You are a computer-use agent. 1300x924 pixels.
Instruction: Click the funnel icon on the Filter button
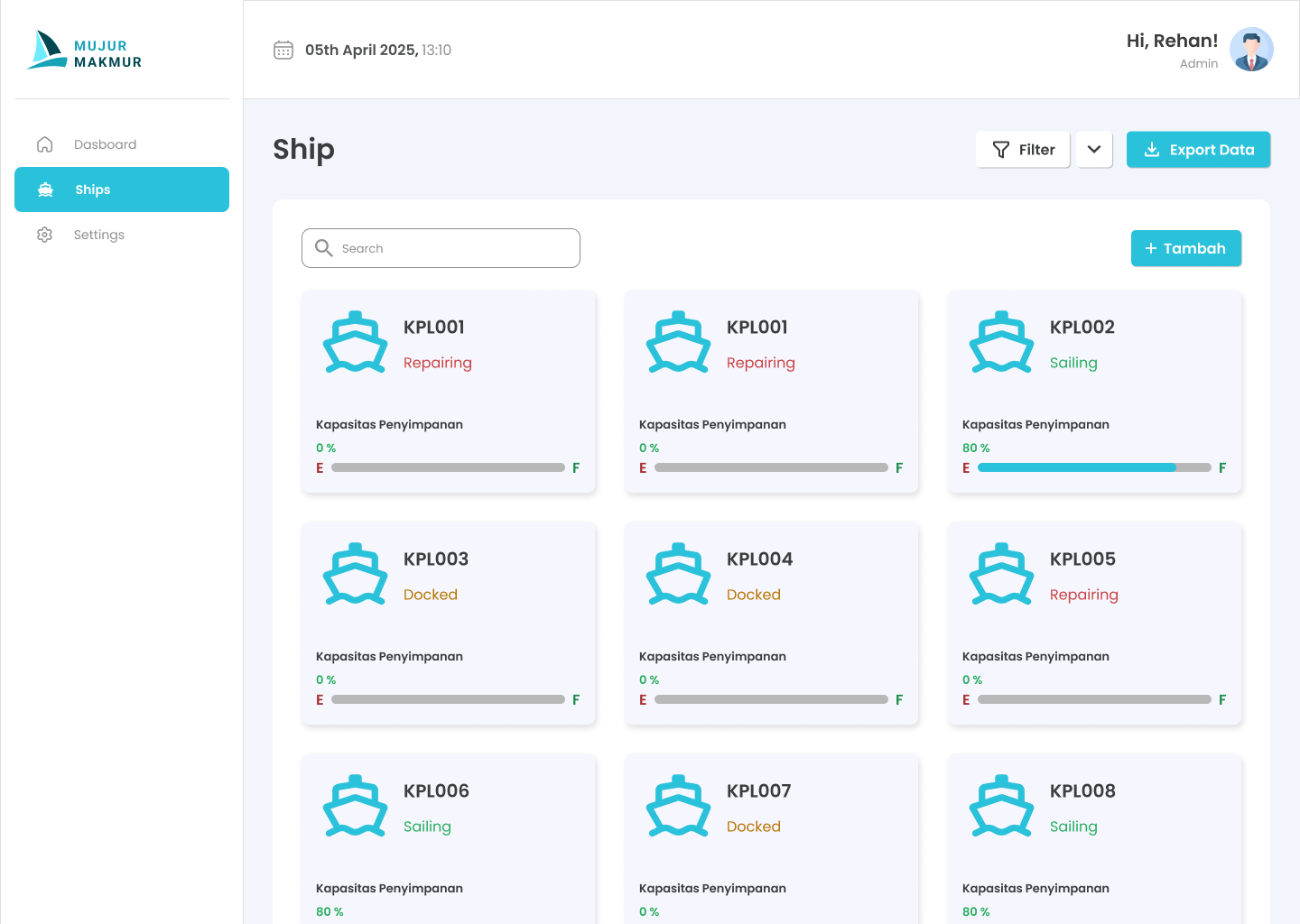tap(1000, 150)
